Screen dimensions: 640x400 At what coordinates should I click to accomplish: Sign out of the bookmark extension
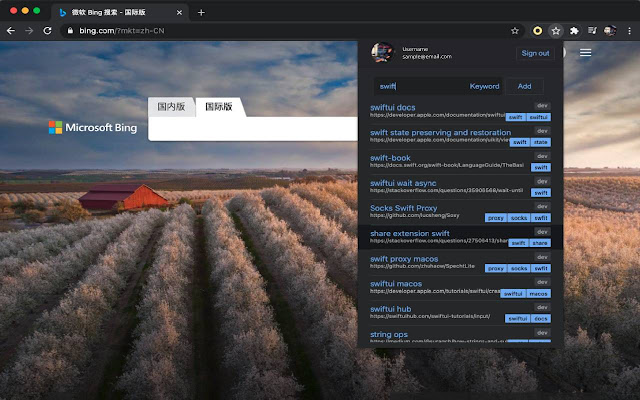point(535,53)
